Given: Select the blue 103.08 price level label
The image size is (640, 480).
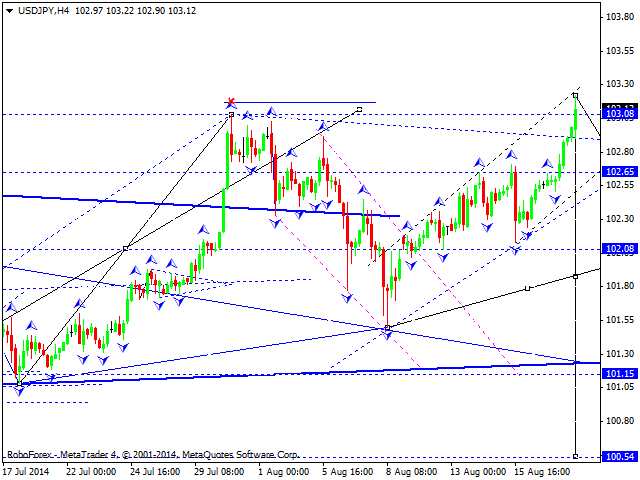Looking at the screenshot, I should tap(621, 115).
